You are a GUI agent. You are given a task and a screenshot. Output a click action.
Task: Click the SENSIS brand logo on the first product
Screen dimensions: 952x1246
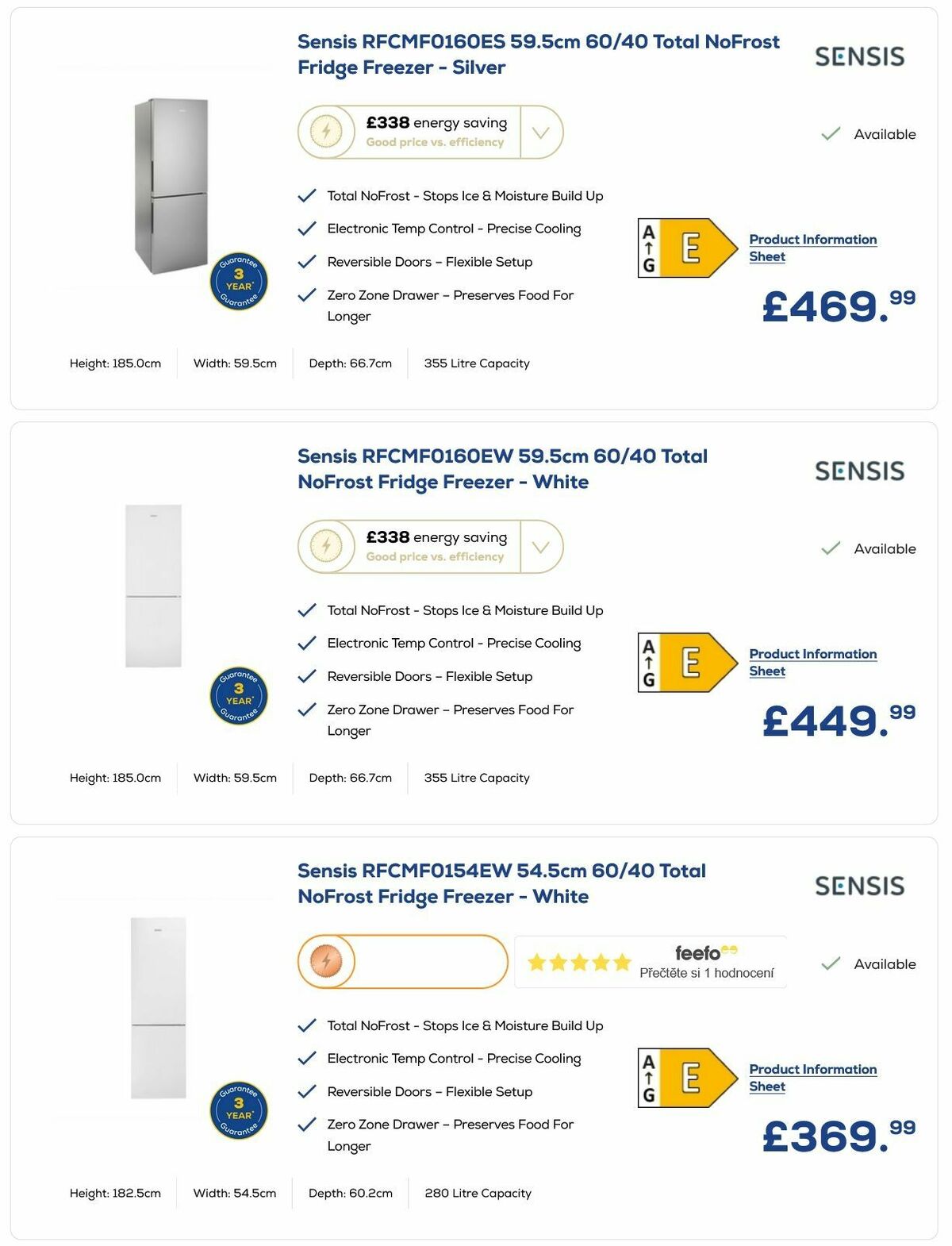[x=859, y=56]
